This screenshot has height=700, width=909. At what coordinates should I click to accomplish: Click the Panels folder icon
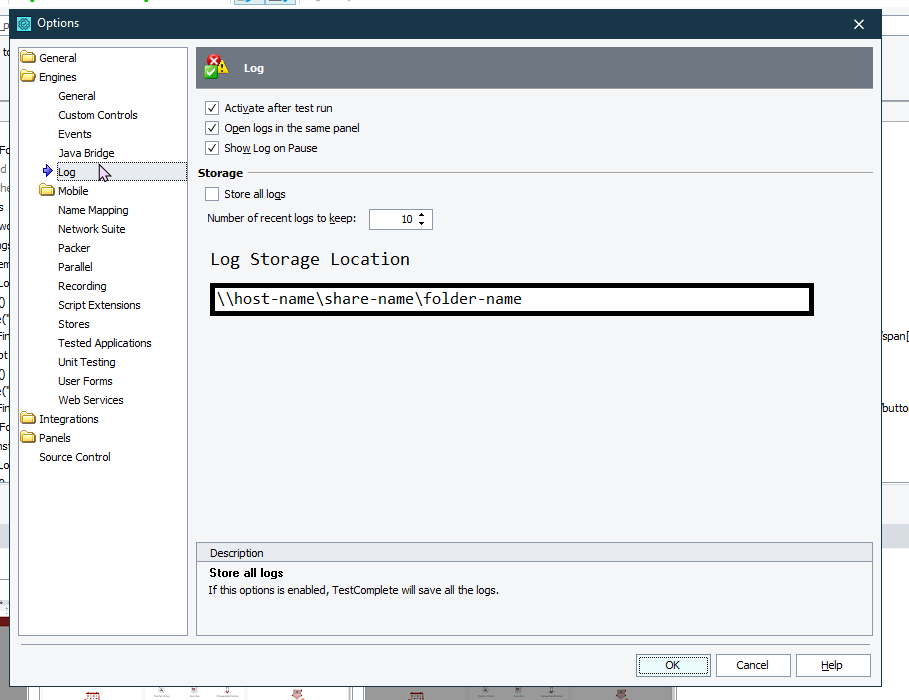[28, 437]
